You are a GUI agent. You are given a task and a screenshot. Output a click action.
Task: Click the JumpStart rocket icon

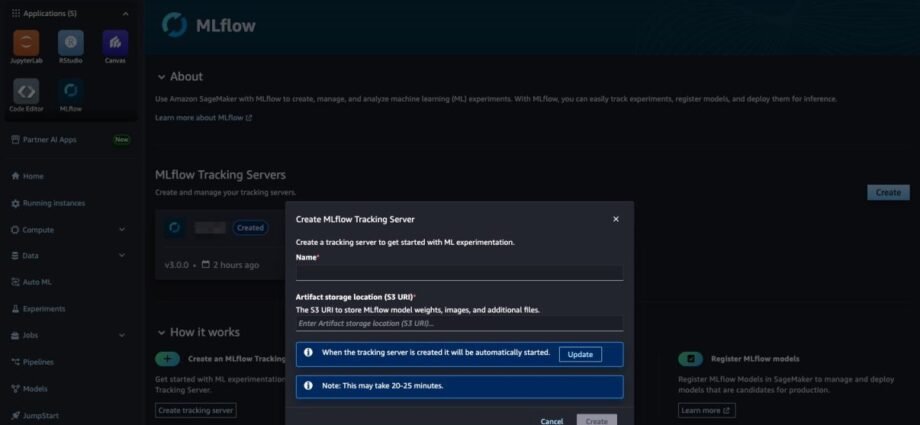[16, 415]
